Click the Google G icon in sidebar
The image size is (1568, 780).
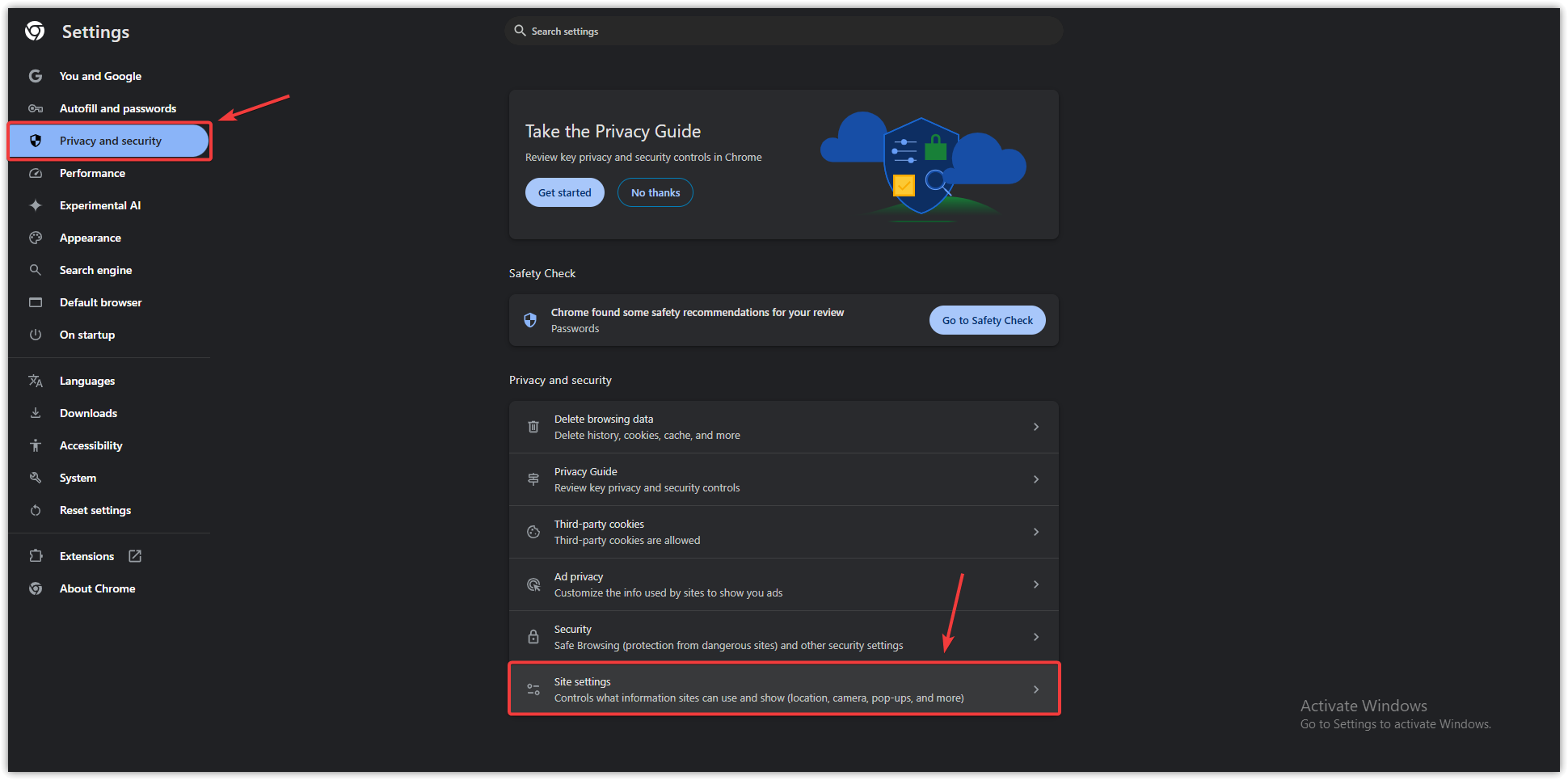[36, 76]
